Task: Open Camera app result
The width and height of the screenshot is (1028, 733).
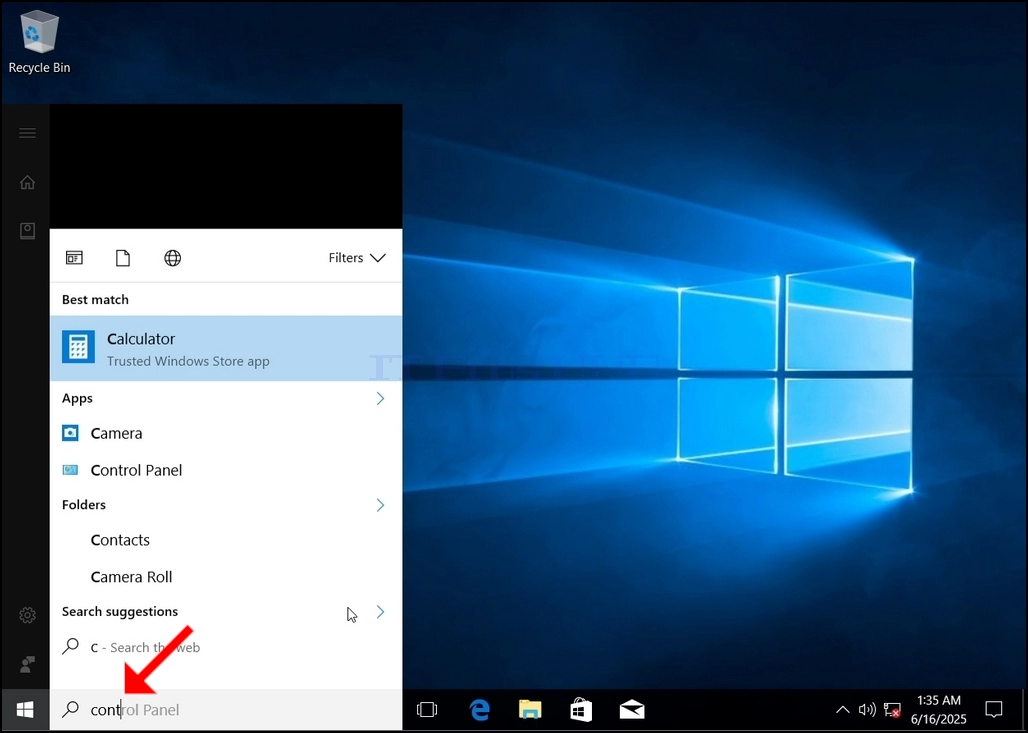Action: click(226, 433)
